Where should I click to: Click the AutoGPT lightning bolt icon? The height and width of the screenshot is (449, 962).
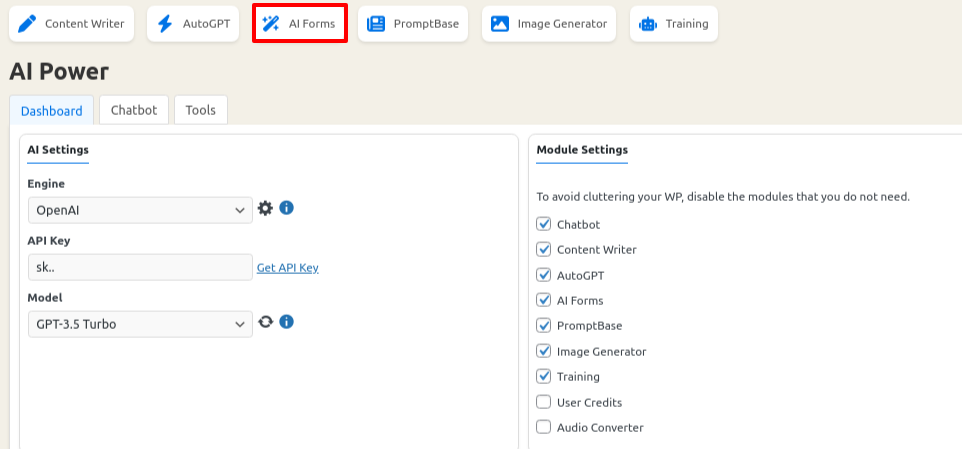pyautogui.click(x=165, y=24)
